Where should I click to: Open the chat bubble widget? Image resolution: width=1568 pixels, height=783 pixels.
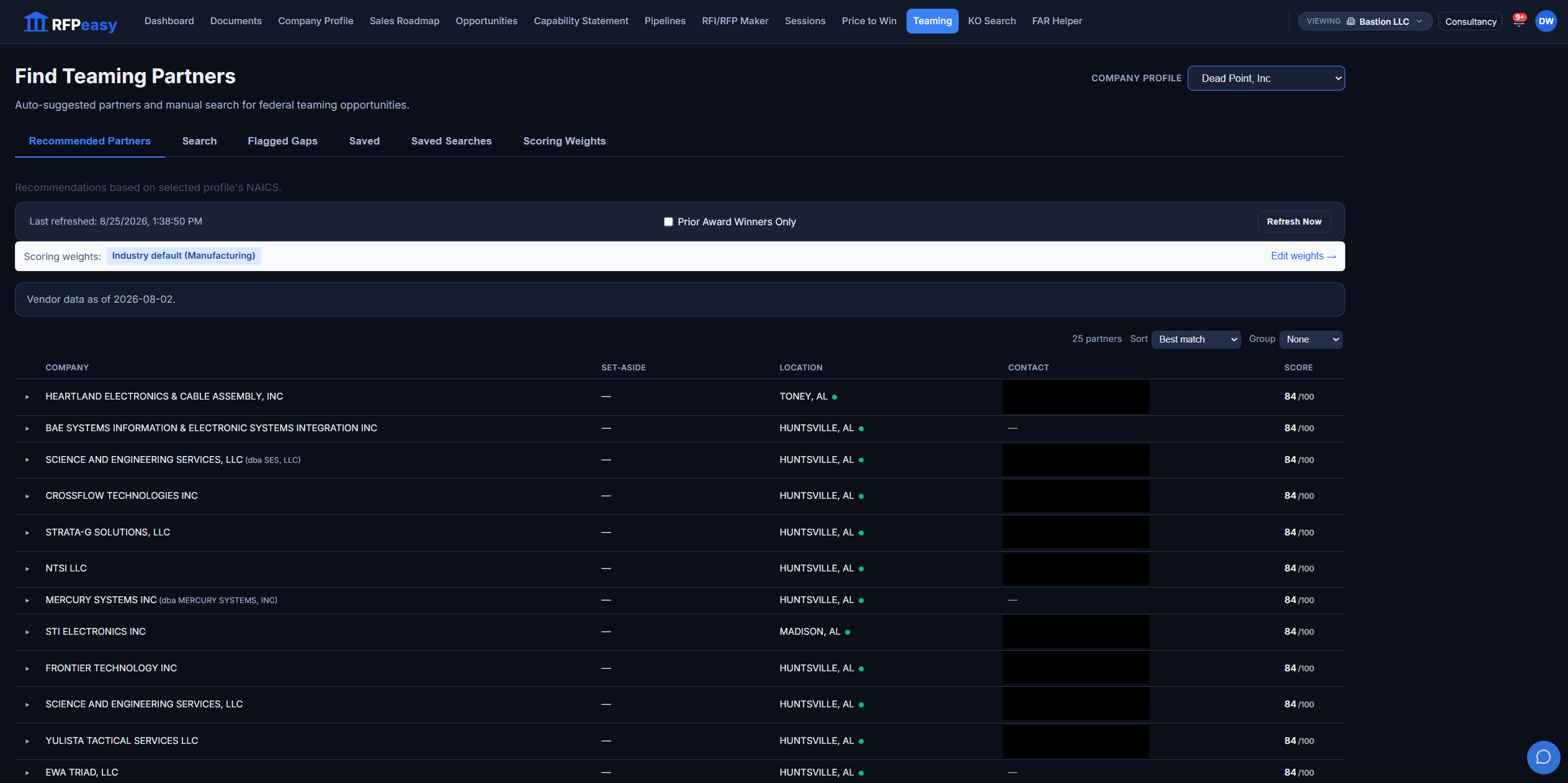coord(1543,757)
